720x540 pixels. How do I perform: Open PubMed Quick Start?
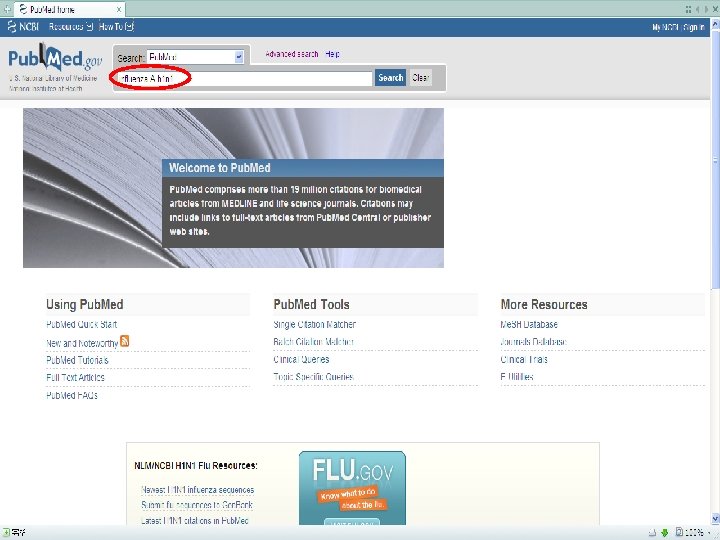pos(82,325)
